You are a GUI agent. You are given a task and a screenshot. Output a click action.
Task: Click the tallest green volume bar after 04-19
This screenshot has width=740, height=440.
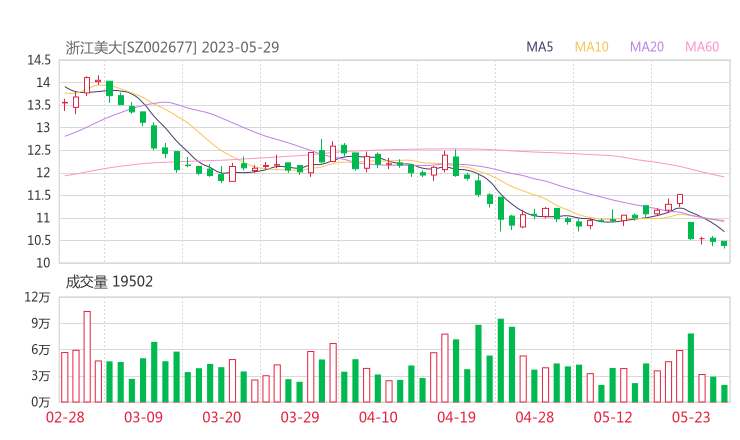pyautogui.click(x=501, y=361)
